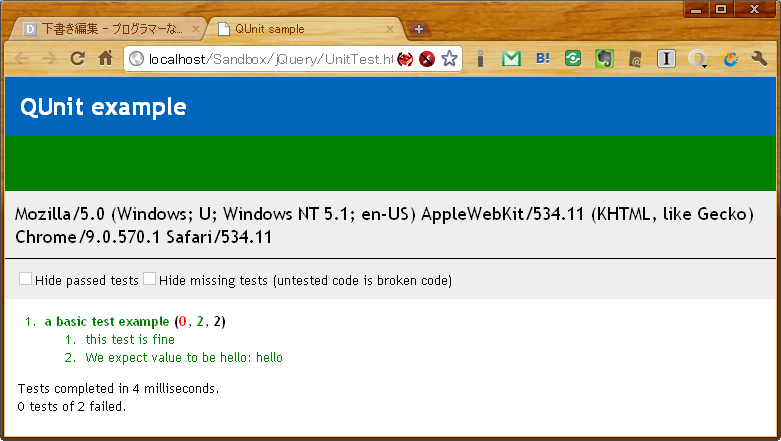Open the Evernote elephant extension

[604, 59]
